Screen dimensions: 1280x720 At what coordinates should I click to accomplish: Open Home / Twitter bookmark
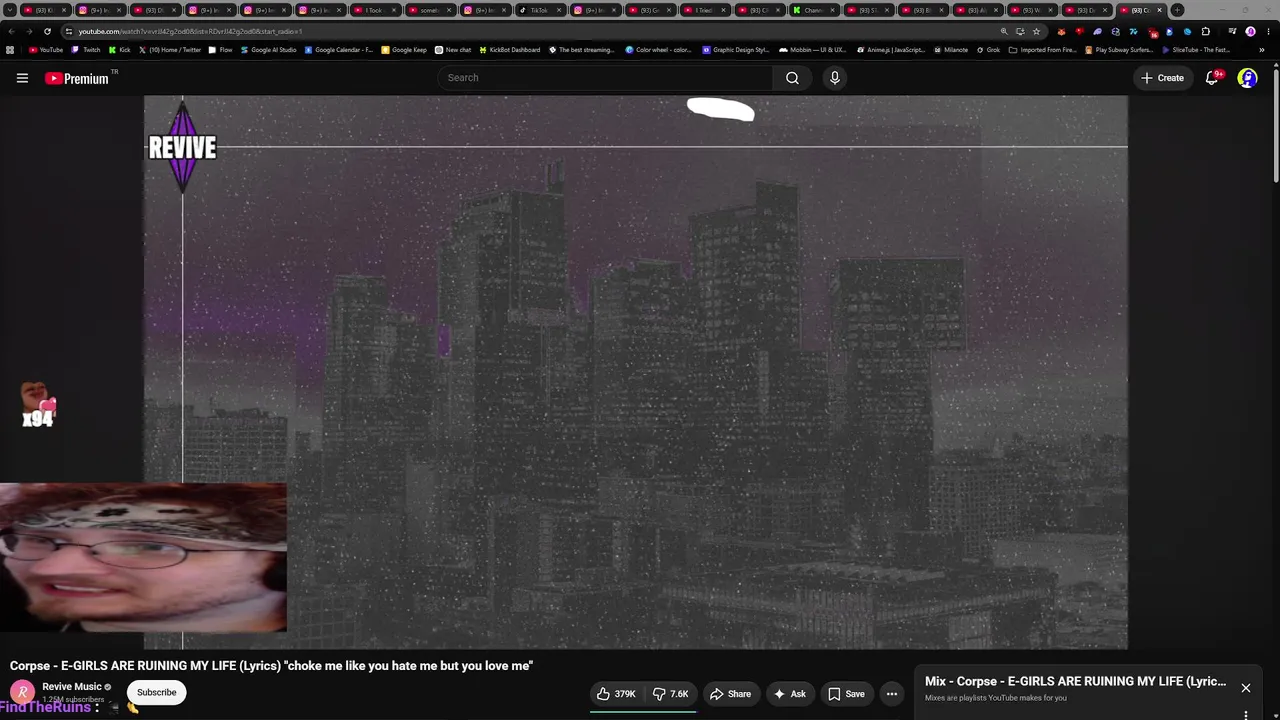[170, 50]
